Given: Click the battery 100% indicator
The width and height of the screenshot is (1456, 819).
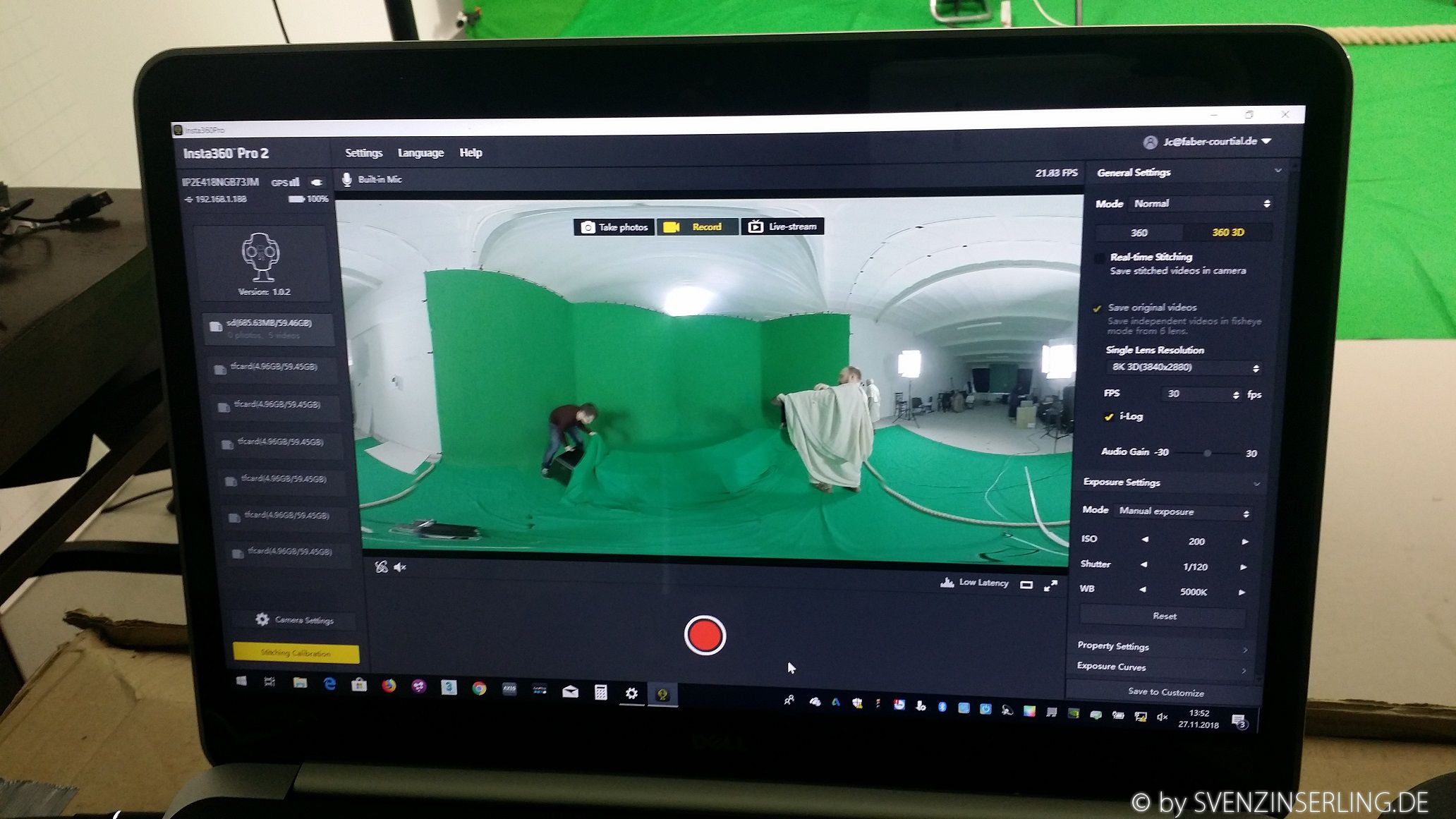Looking at the screenshot, I should (x=308, y=199).
